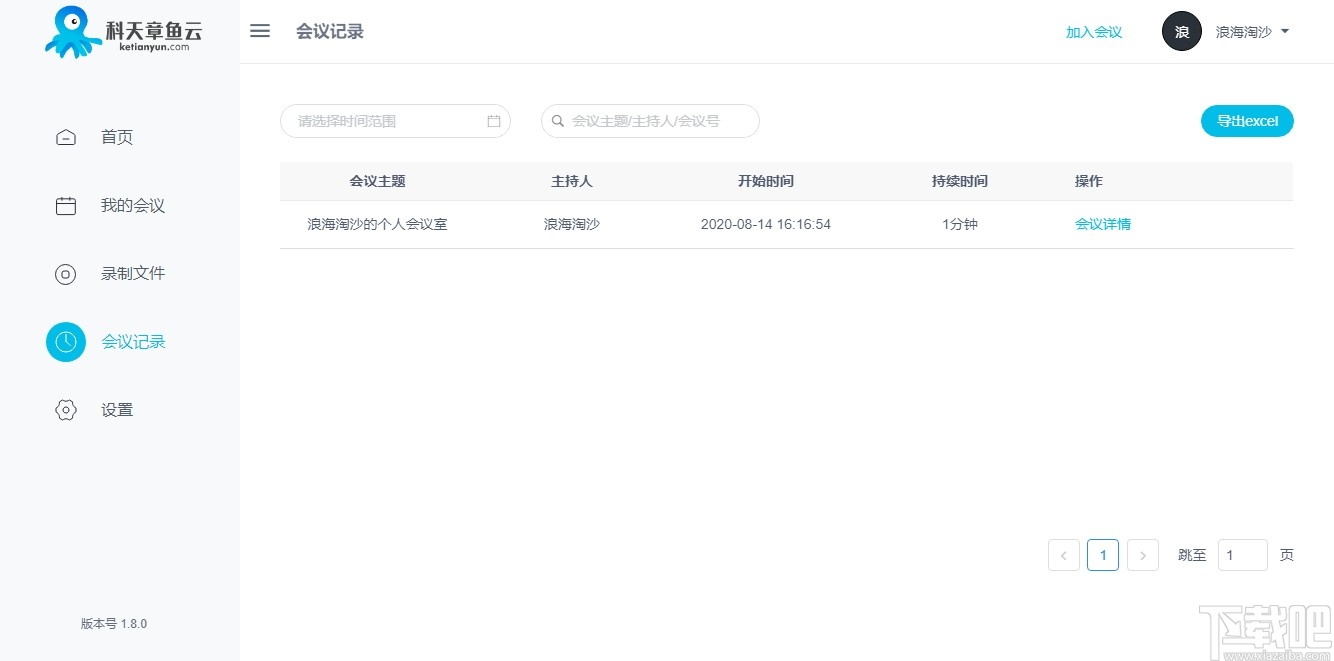Viewport: 1334px width, 661px height.
Task: Click the 导出excel button
Action: (1246, 120)
